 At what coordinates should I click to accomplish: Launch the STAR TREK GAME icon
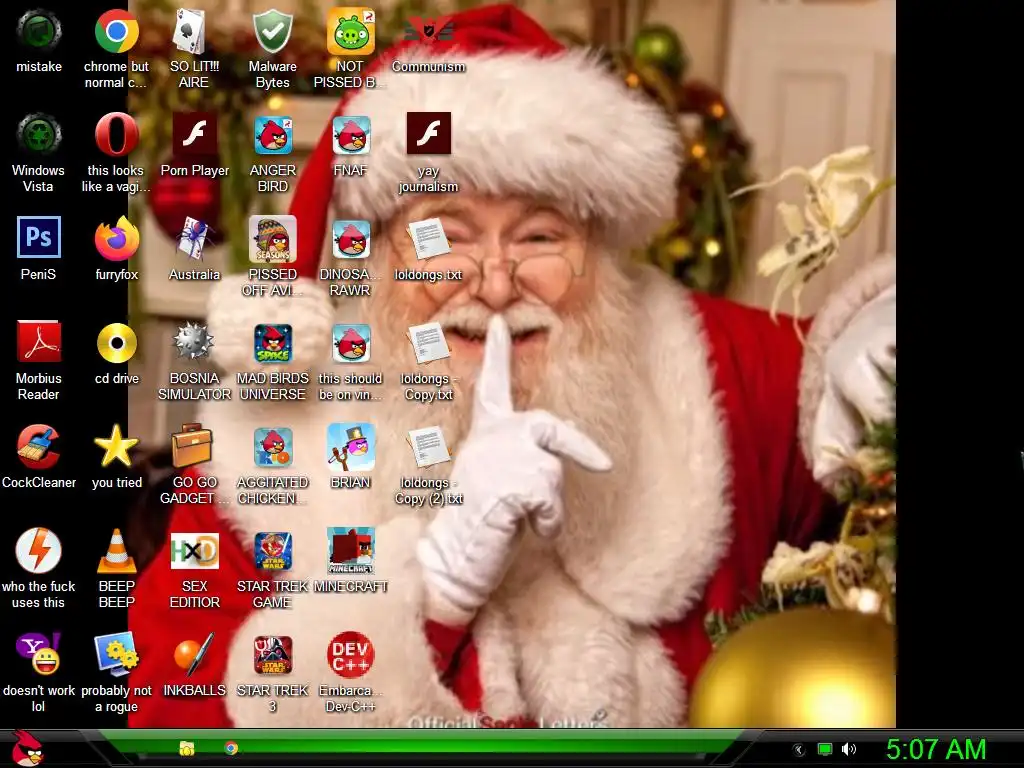pos(273,551)
